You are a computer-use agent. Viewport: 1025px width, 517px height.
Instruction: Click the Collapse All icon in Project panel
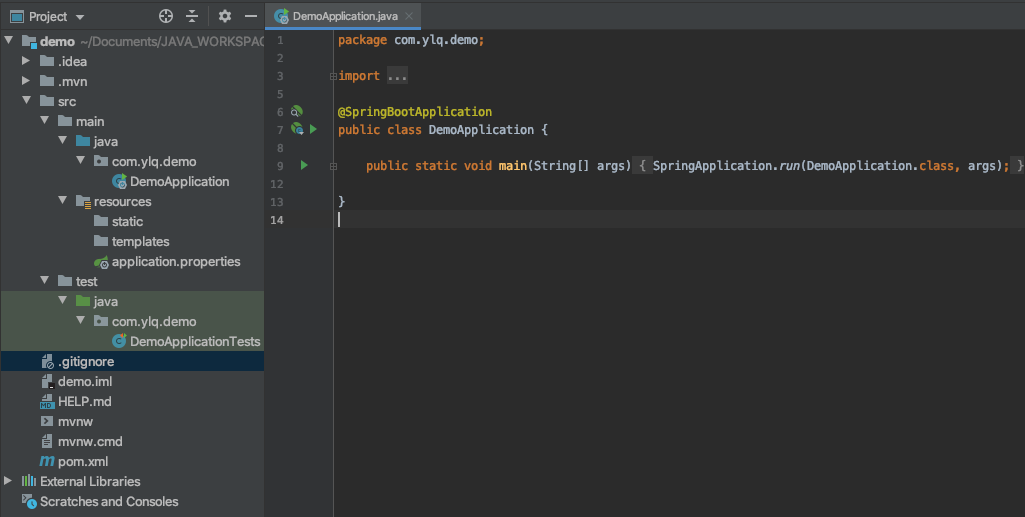(192, 16)
